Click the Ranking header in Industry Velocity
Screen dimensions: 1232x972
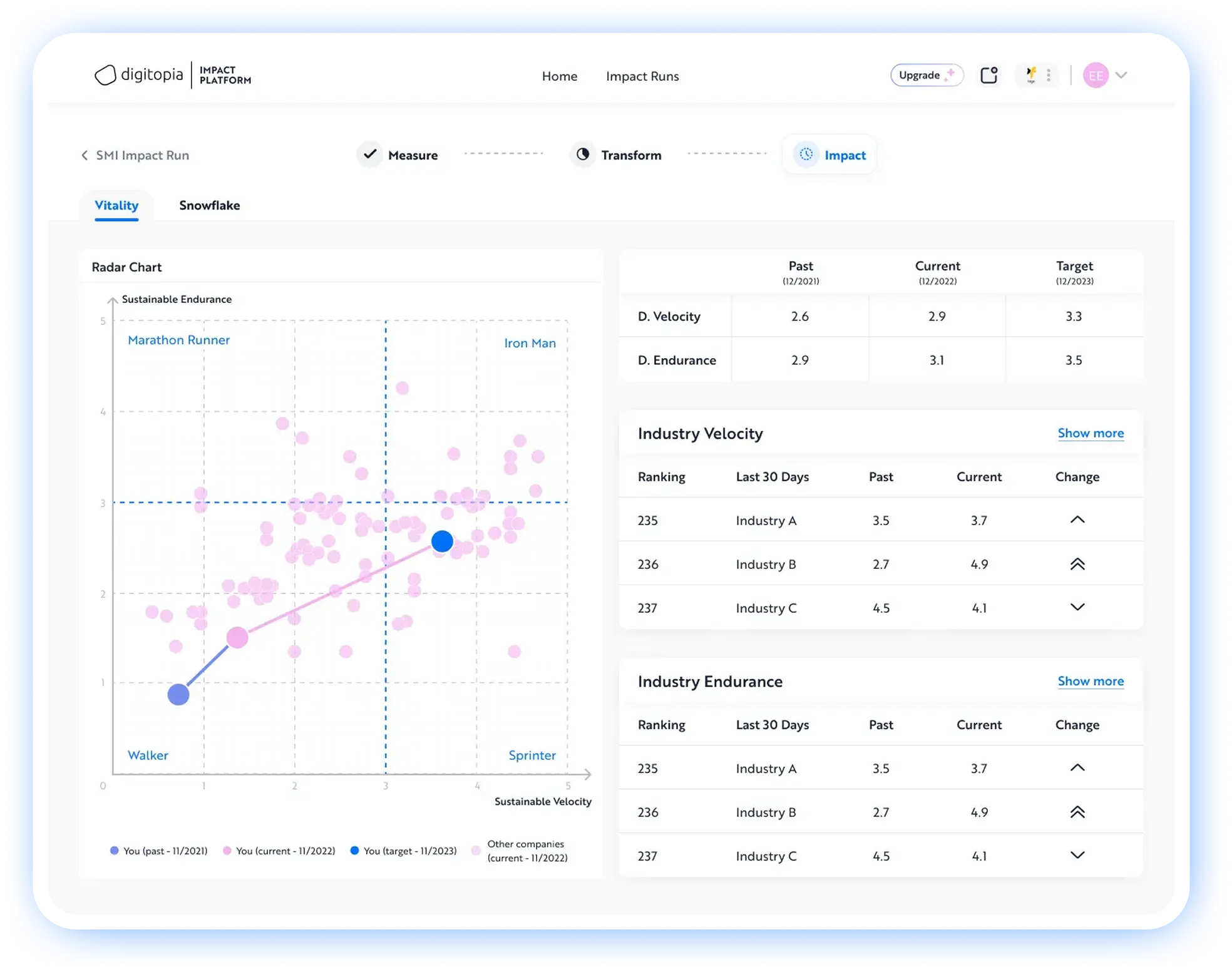(661, 477)
